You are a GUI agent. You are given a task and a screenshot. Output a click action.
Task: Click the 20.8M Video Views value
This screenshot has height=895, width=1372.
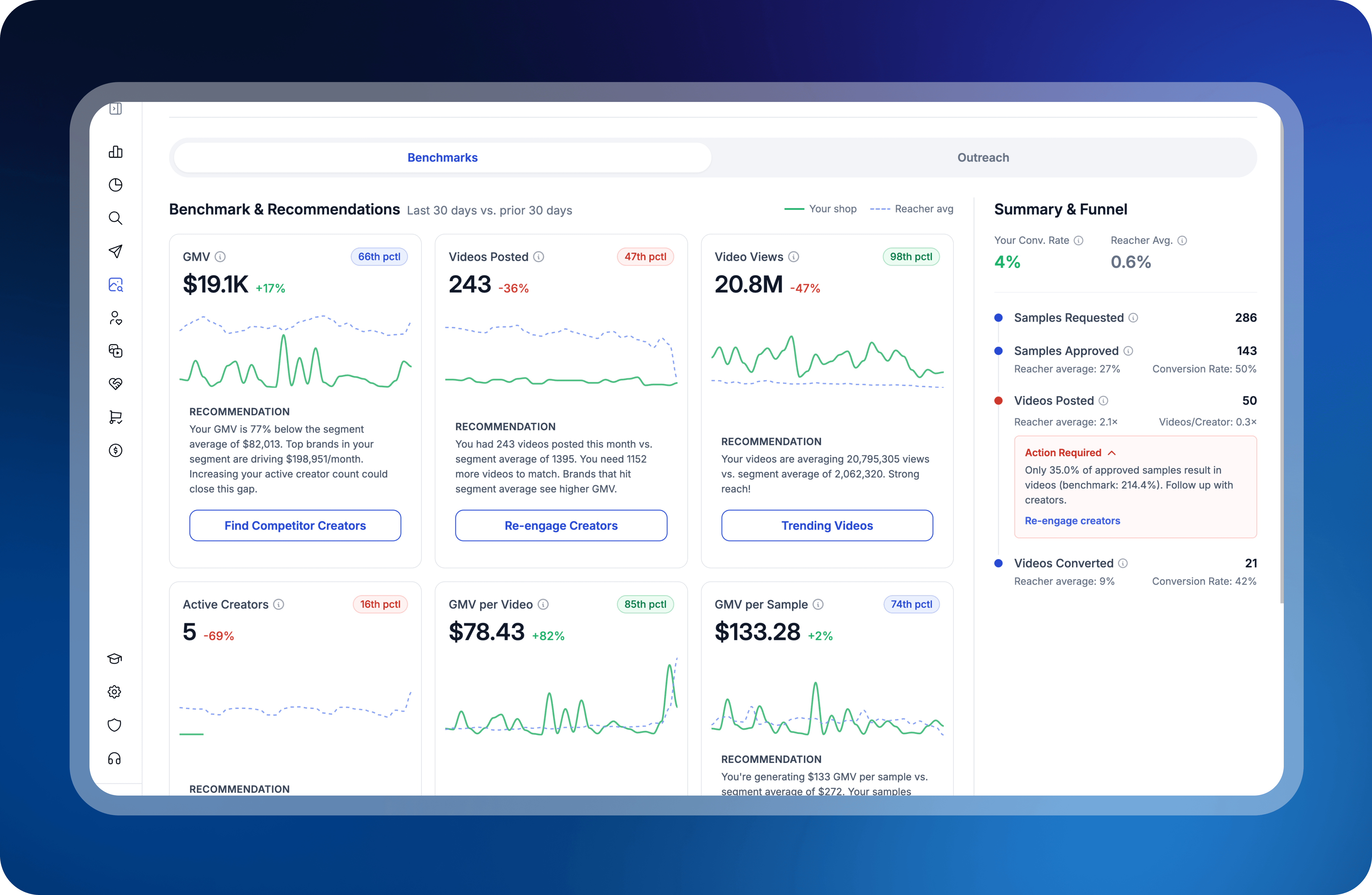pyautogui.click(x=749, y=284)
